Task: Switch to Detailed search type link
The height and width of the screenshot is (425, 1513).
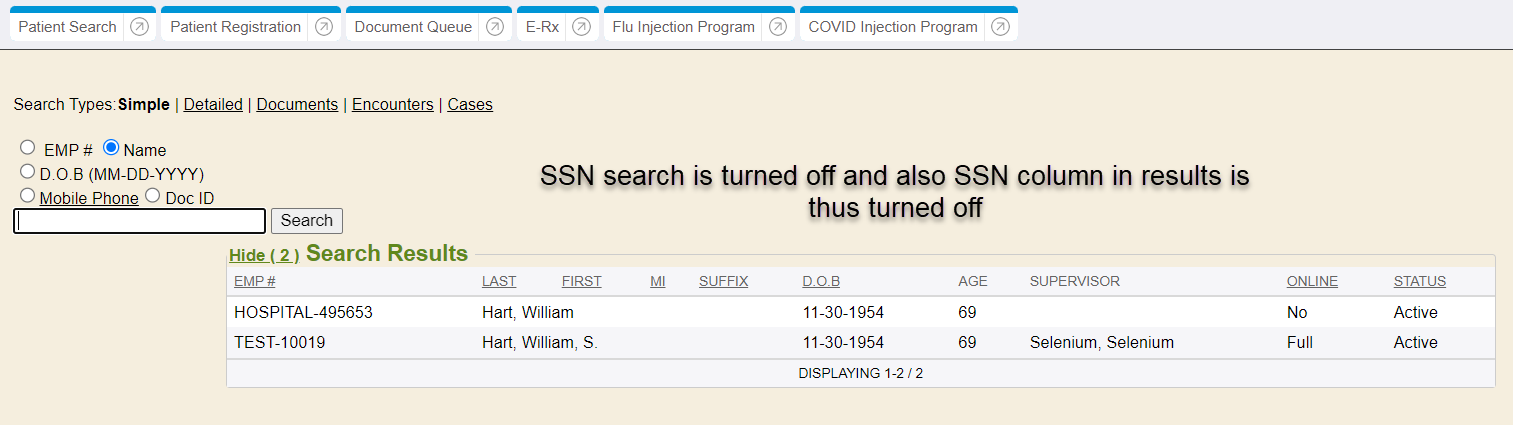Action: [213, 104]
